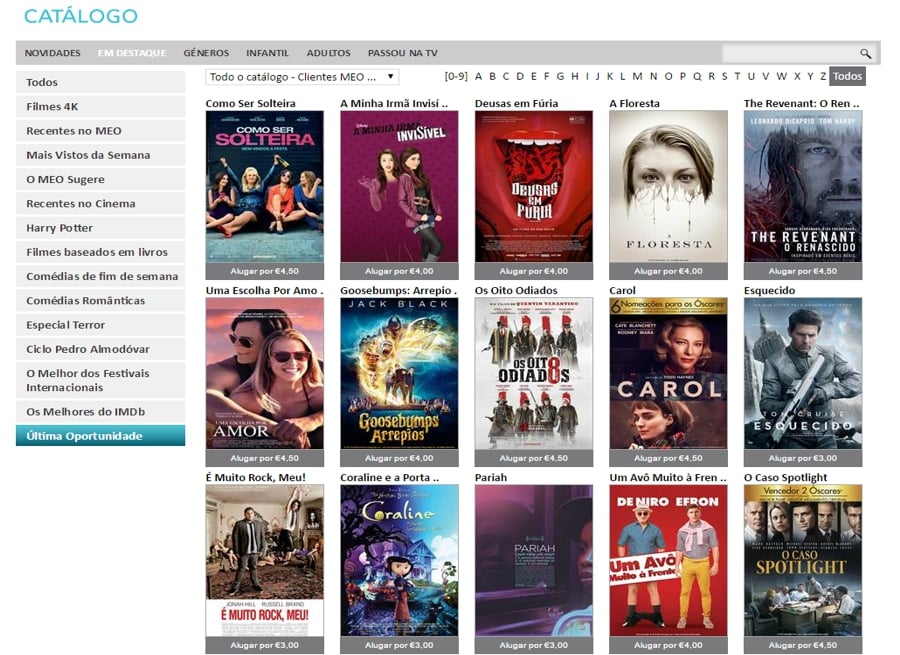Open the 'Todo o catálogo - Clientes MEO' dropdown
Viewport: 900px width, 655px height.
302,77
